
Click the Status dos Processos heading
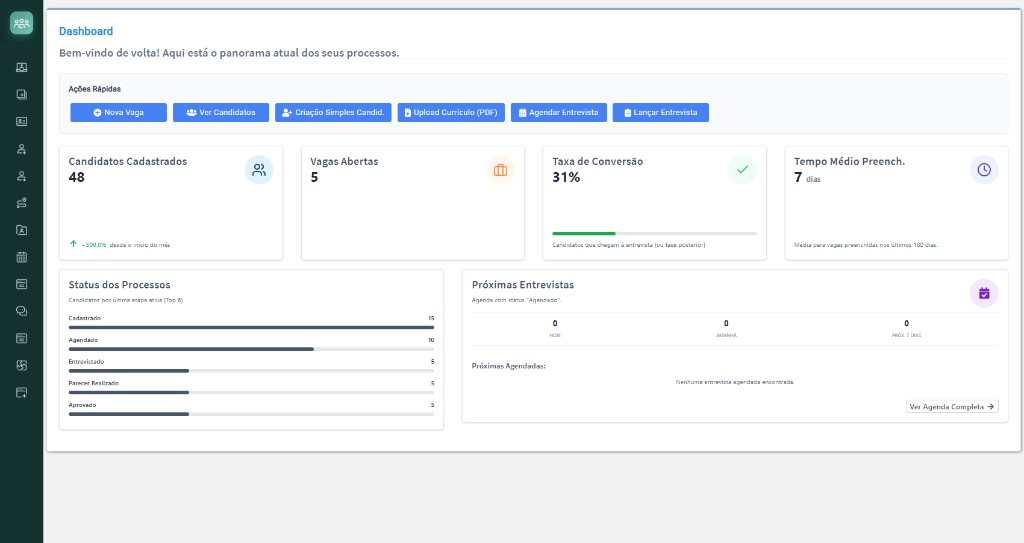[x=120, y=285]
